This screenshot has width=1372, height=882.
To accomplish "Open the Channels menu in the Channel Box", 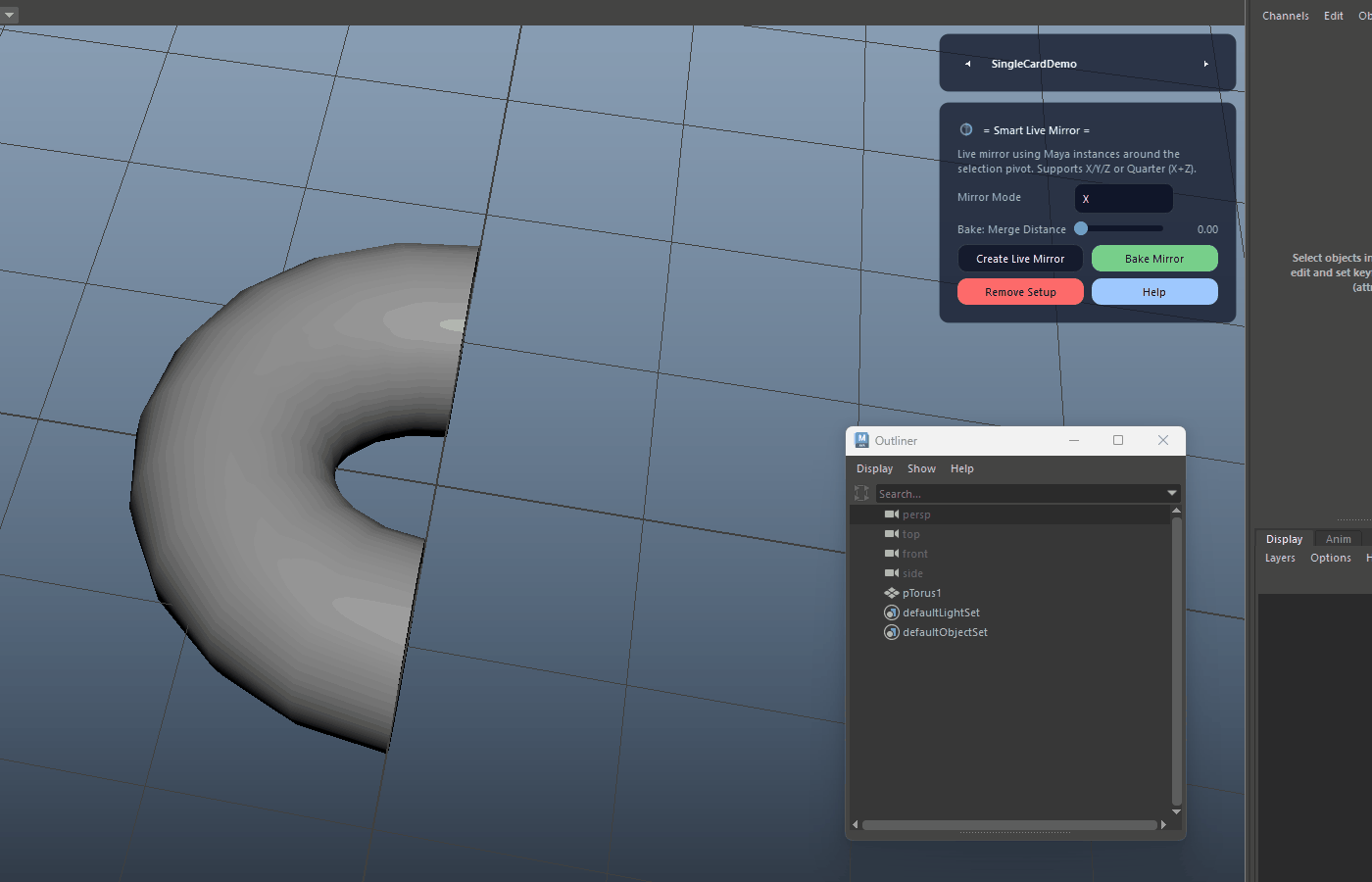I will tap(1285, 16).
